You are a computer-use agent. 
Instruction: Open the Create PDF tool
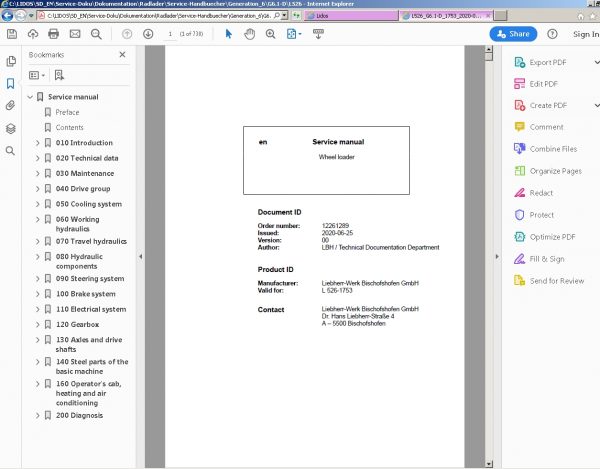coord(548,106)
